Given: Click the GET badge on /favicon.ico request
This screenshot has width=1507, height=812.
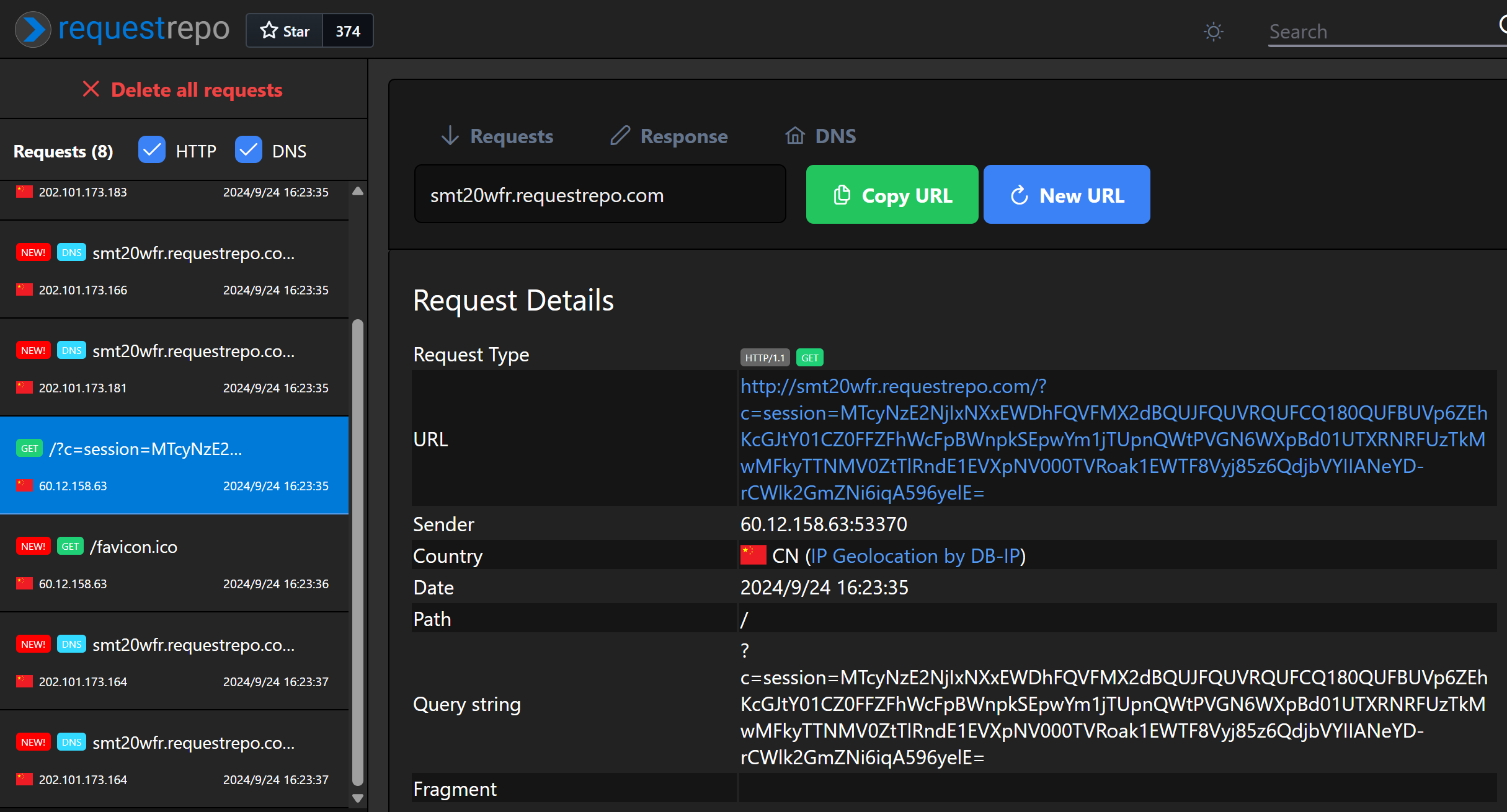Looking at the screenshot, I should point(70,546).
